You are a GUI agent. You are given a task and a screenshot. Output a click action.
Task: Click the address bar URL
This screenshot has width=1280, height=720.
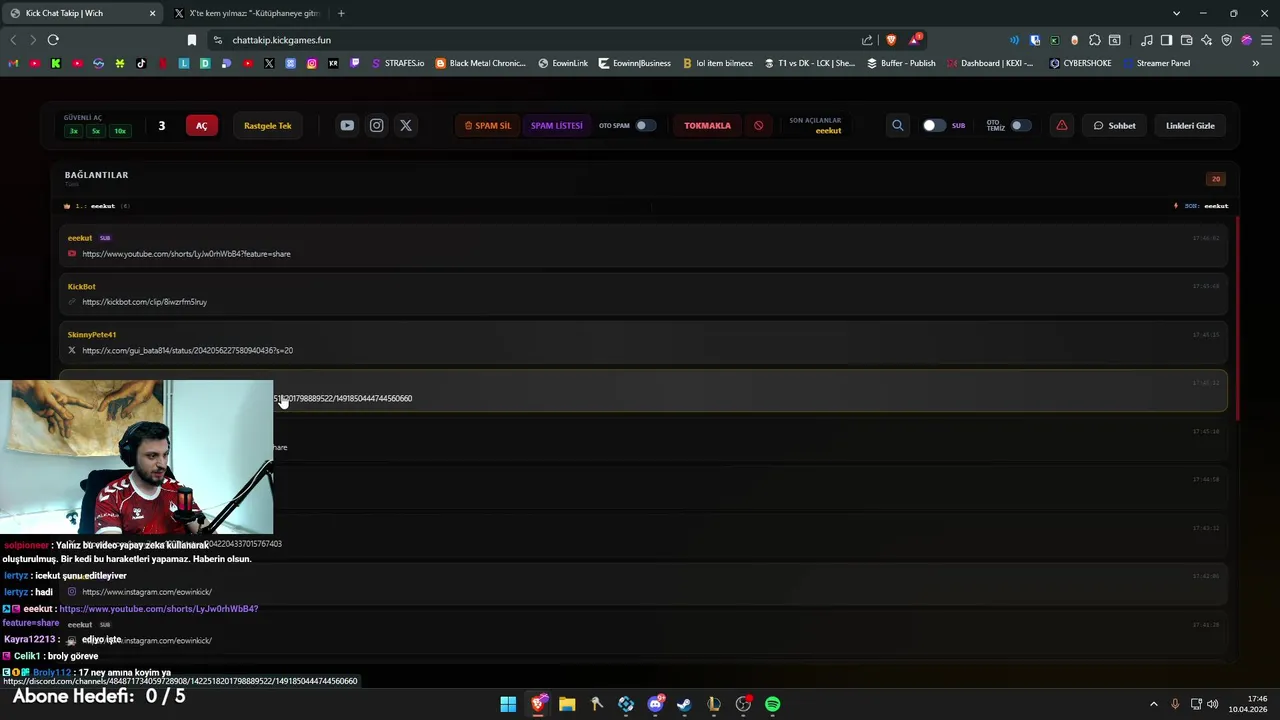point(282,40)
